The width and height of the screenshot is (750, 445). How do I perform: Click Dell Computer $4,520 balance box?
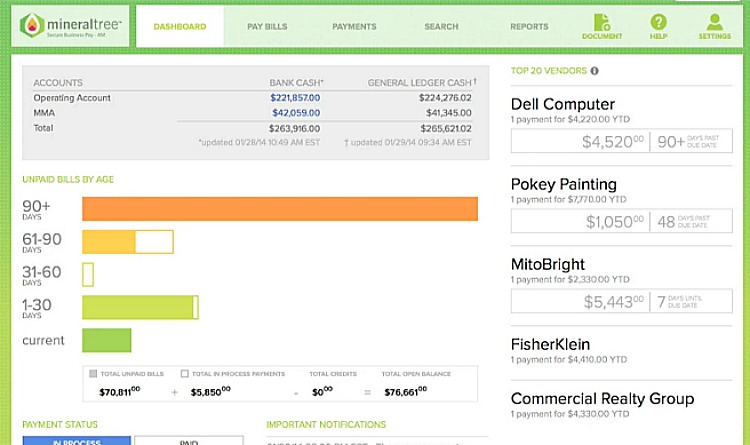621,141
